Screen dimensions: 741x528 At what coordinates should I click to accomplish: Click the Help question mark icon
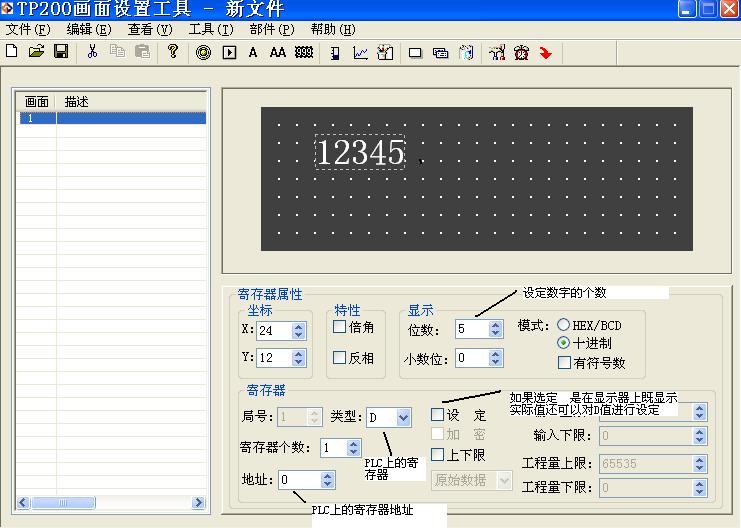pos(173,52)
